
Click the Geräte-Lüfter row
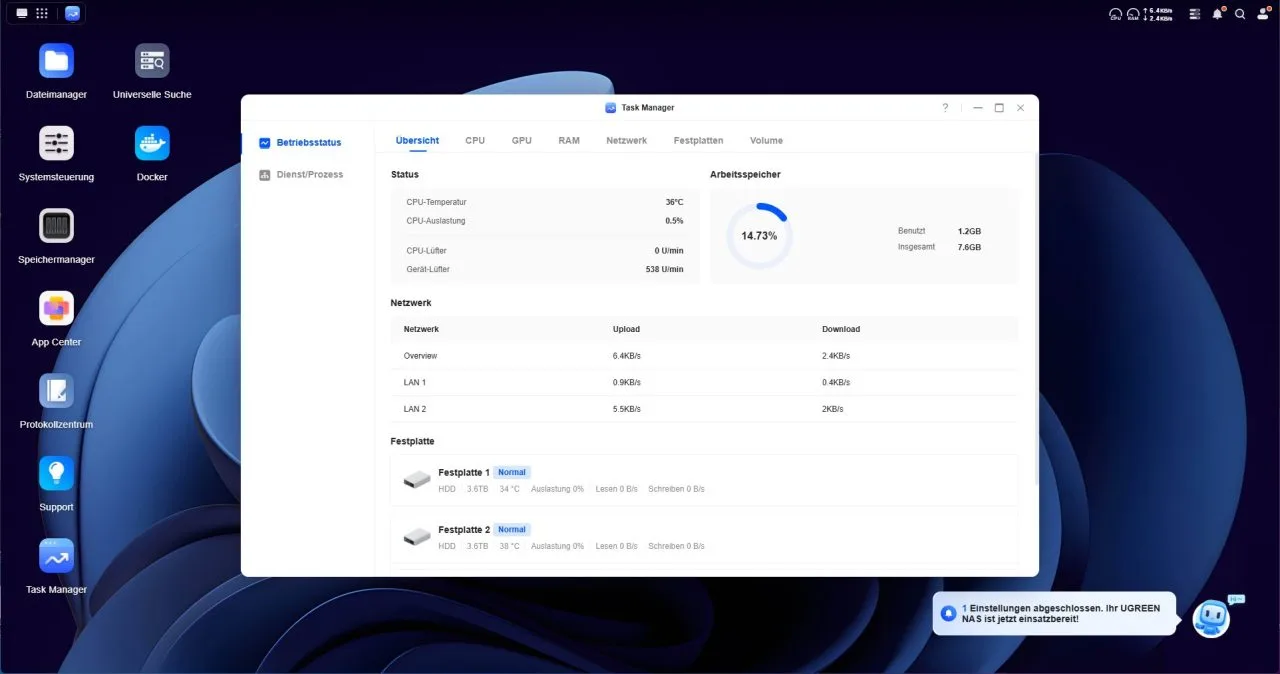pos(545,269)
